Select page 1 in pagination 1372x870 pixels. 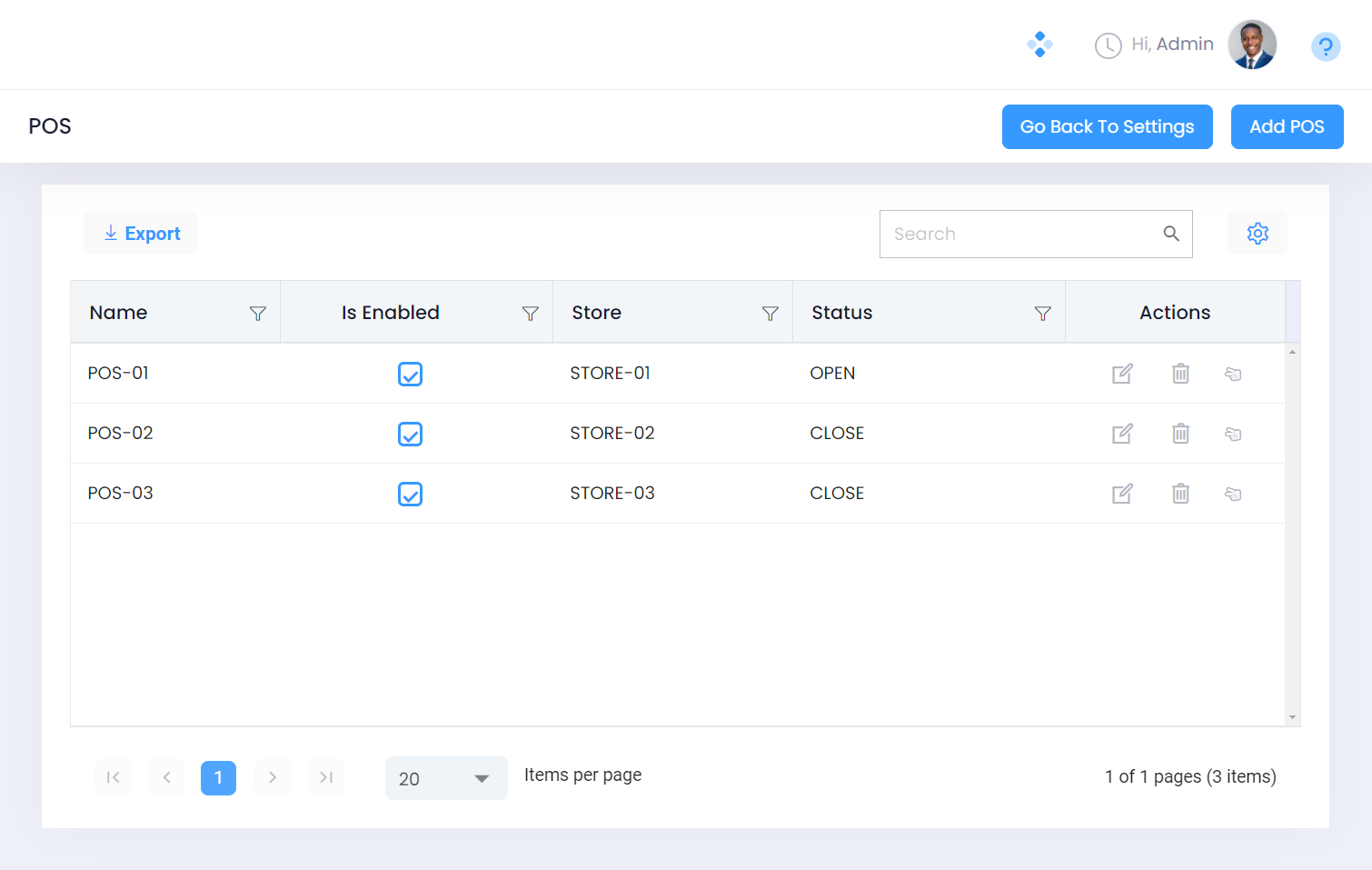[218, 778]
